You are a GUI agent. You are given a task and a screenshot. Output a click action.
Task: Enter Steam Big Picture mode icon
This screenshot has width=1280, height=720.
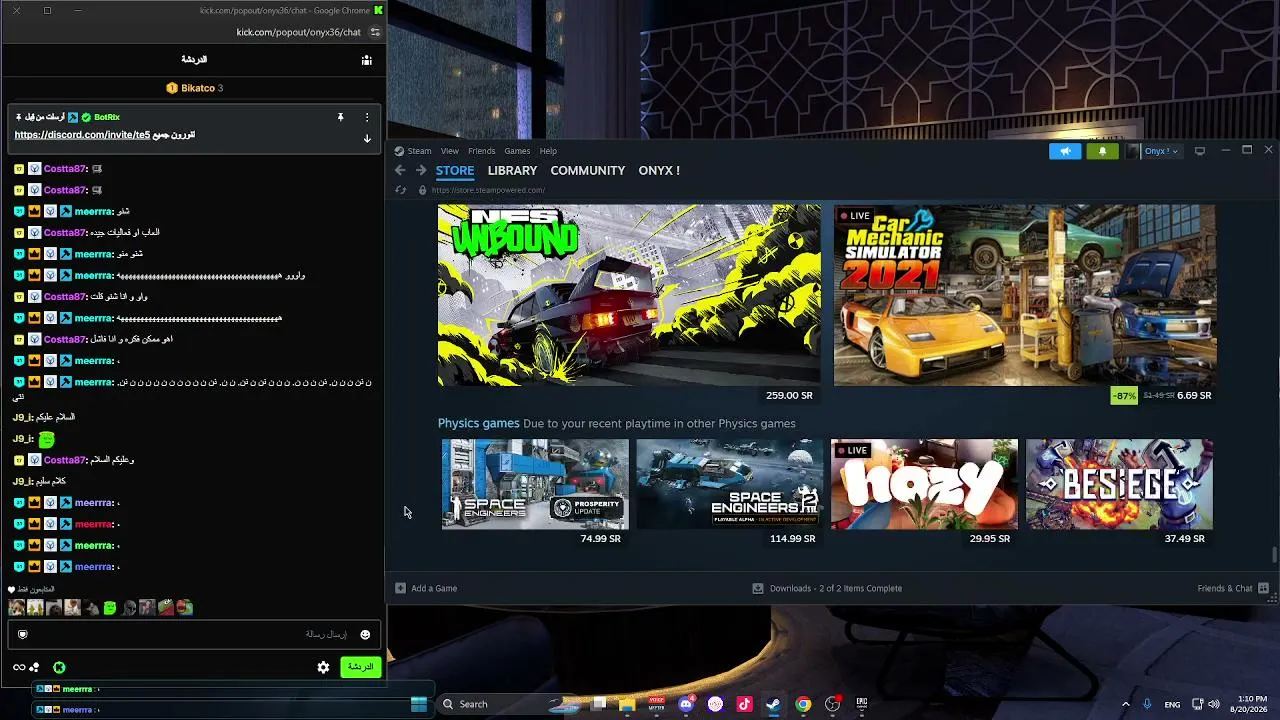pyautogui.click(x=1200, y=151)
